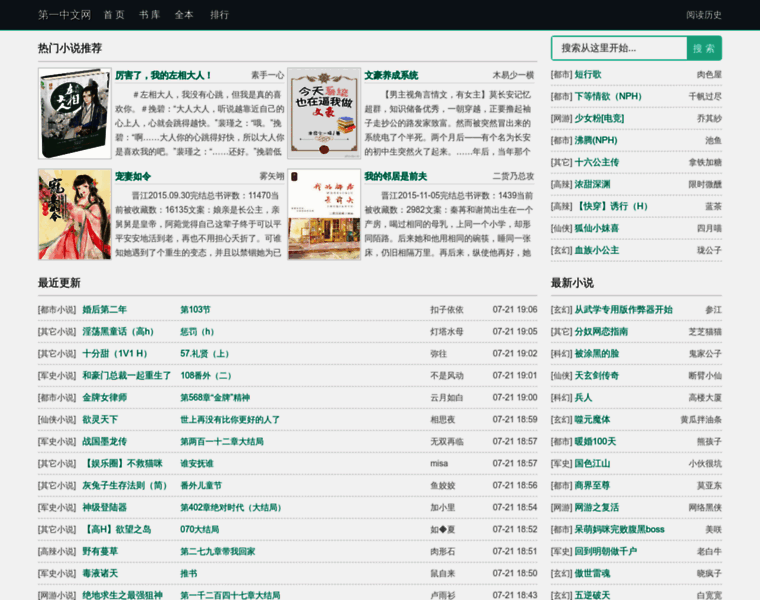This screenshot has width=760, height=600.
Task: Open the novel 欲灵天下
Action: (x=100, y=420)
